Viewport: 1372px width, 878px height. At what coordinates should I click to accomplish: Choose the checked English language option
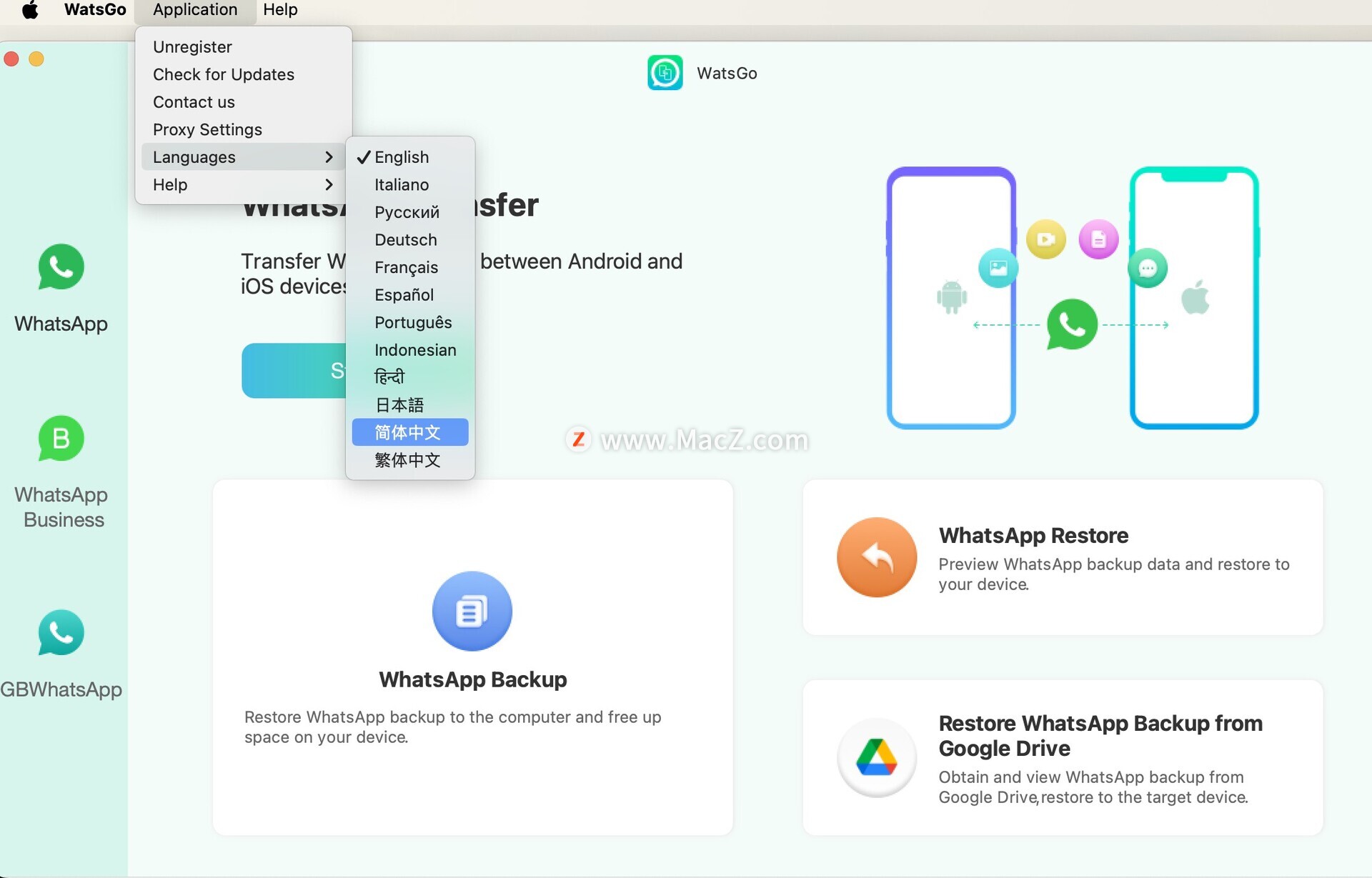click(410, 157)
